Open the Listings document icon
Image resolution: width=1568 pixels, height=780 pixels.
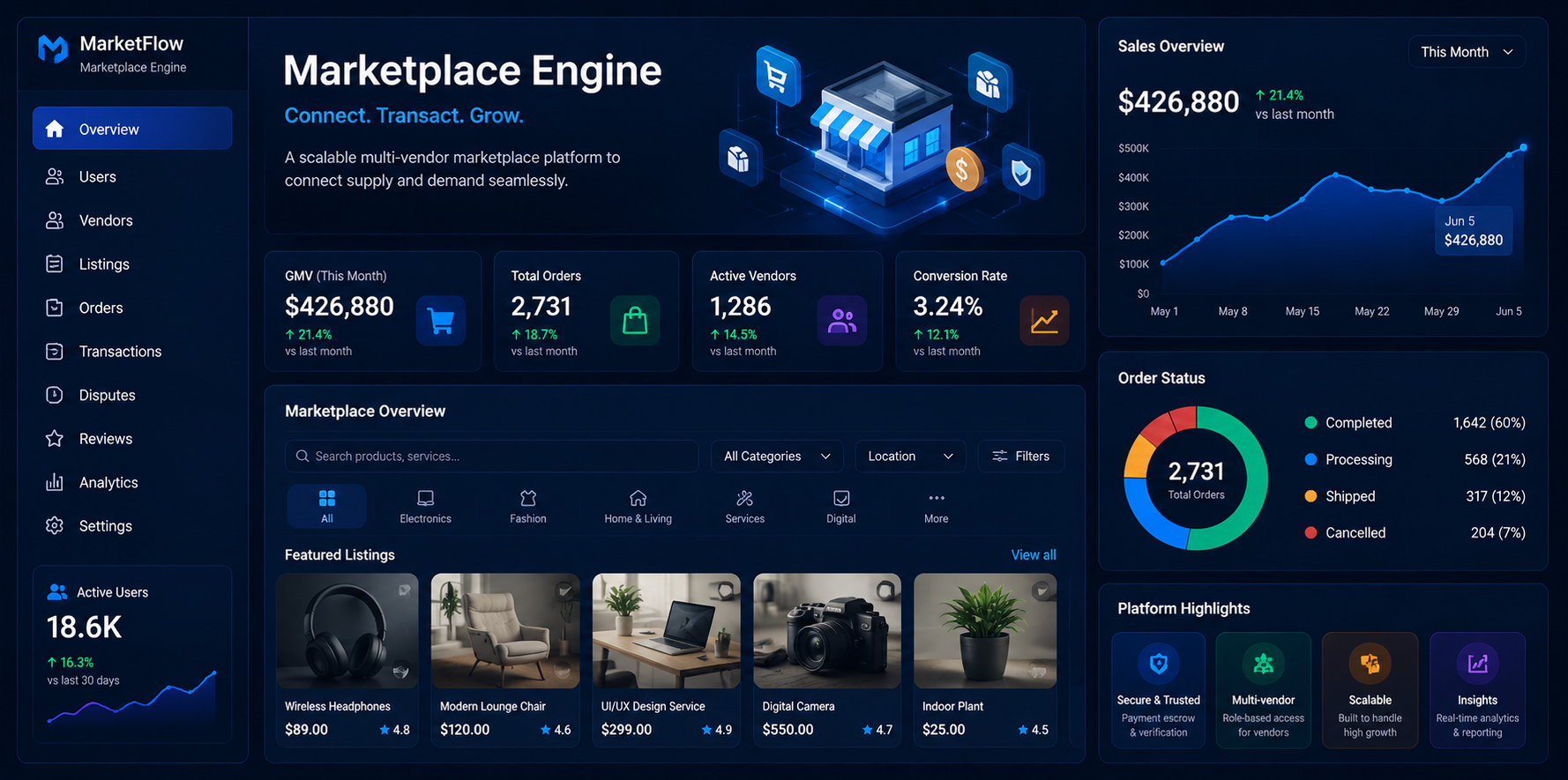tap(55, 264)
